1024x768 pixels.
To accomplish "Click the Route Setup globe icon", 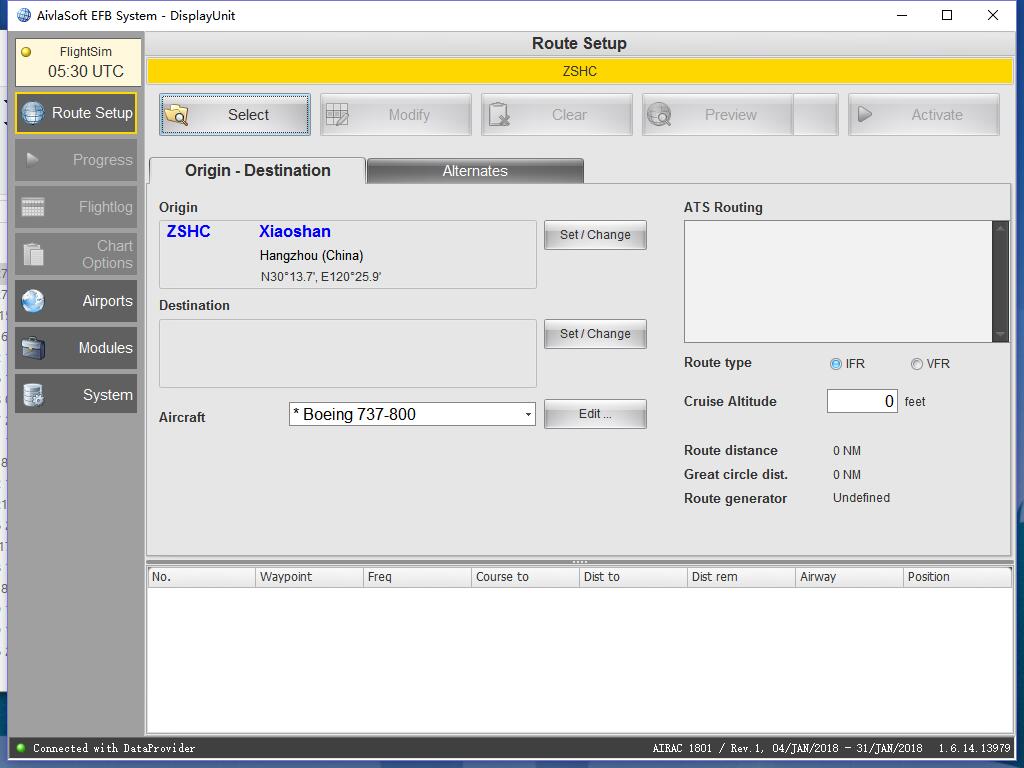I will 33,113.
